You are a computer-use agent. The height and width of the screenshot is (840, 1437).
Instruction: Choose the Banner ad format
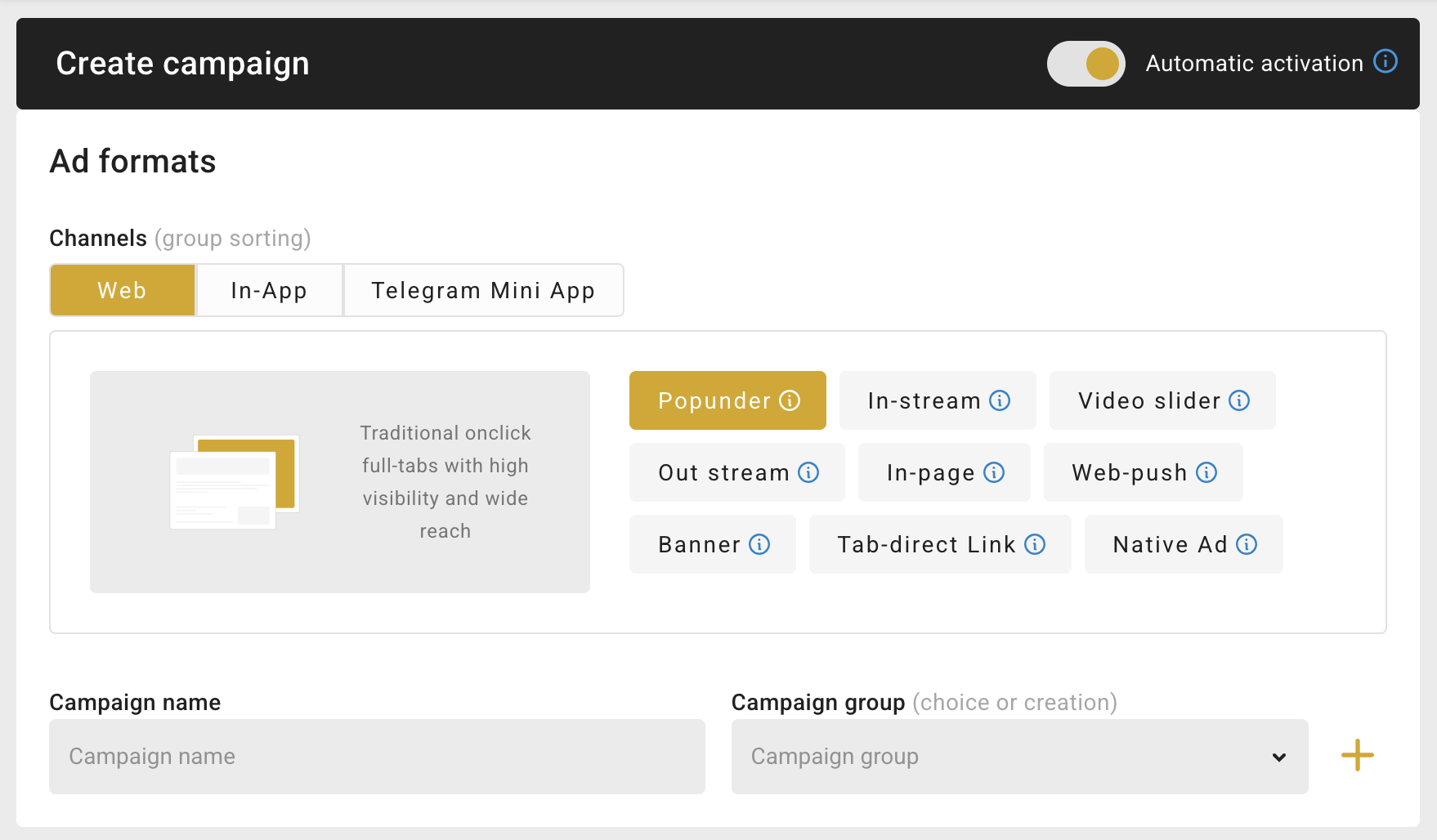click(x=699, y=544)
